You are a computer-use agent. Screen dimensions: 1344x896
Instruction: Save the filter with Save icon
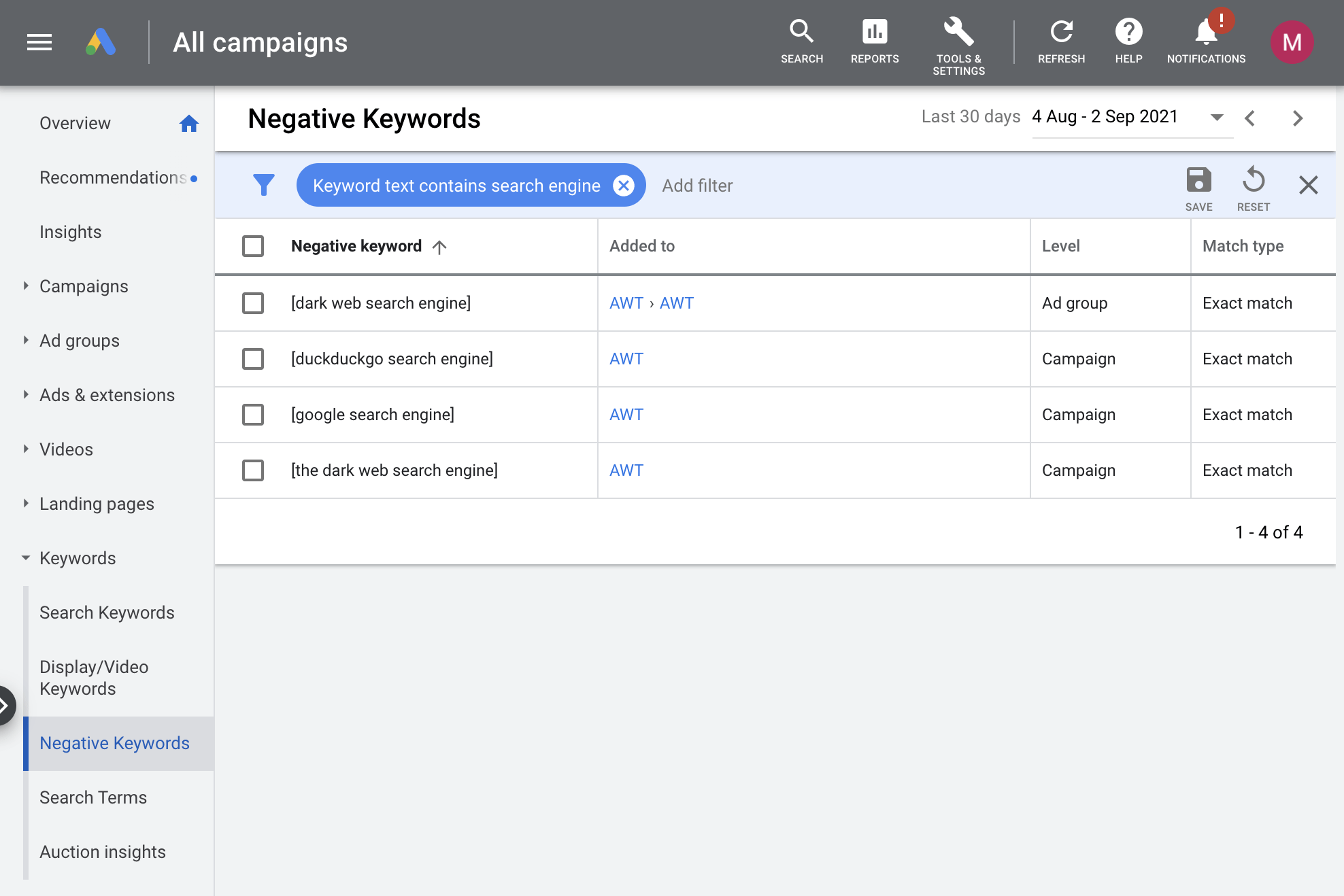1198,181
